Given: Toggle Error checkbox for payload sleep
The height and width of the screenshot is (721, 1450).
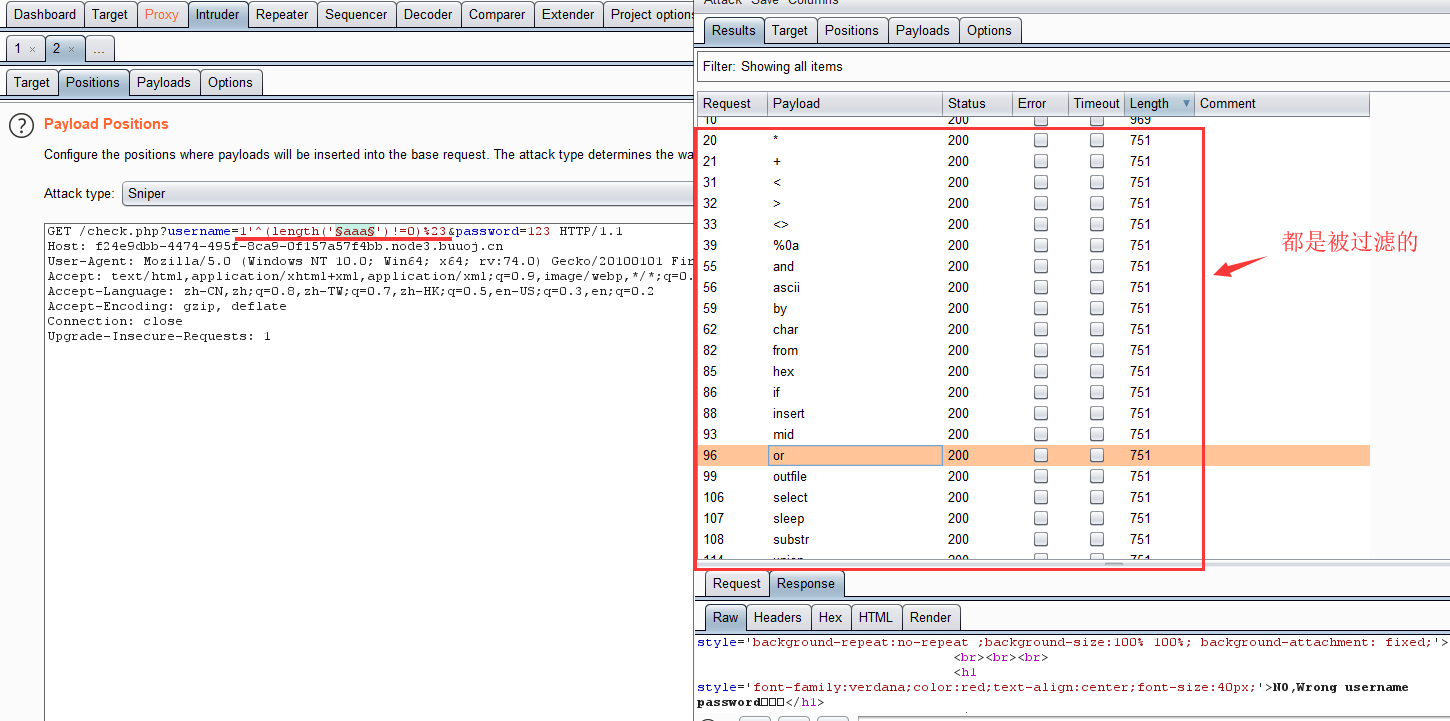Looking at the screenshot, I should click(x=1041, y=518).
